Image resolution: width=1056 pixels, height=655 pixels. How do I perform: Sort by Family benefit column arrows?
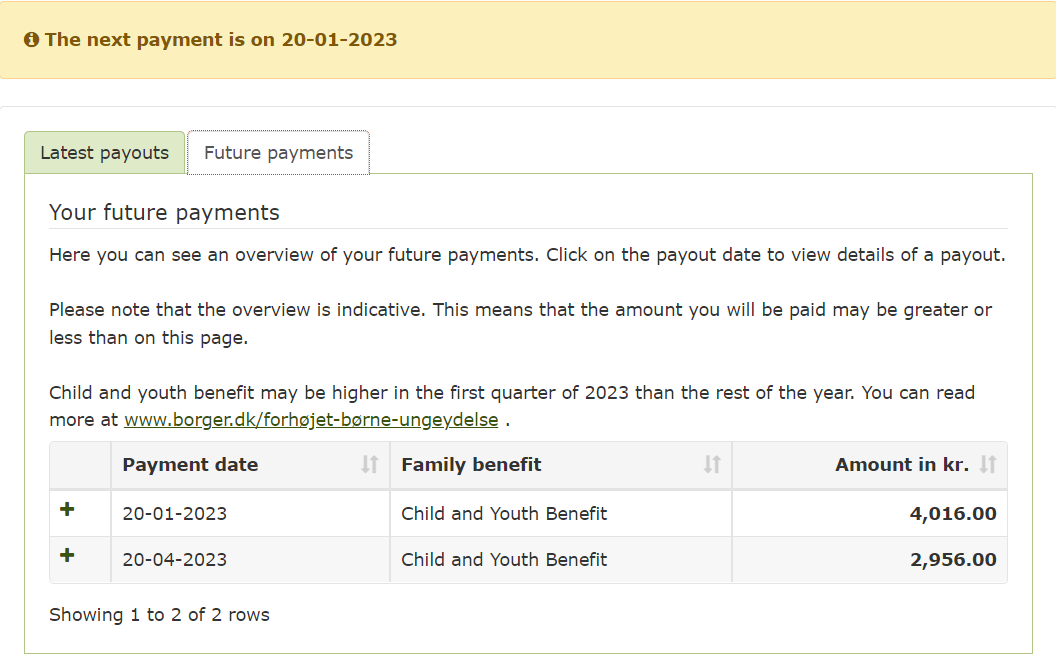[712, 464]
